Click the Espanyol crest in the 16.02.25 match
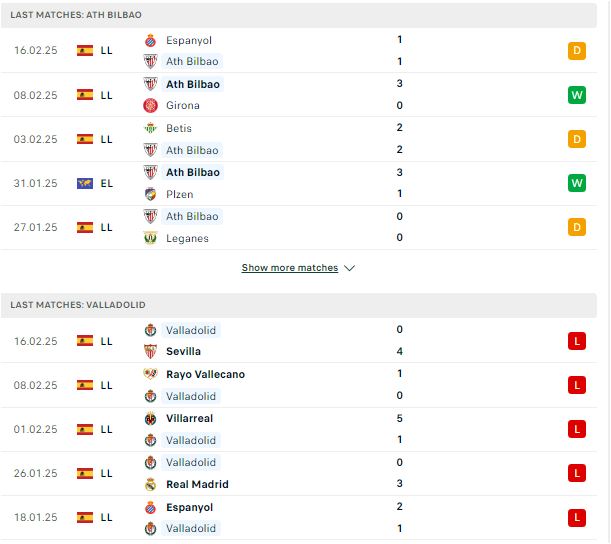 (150, 41)
